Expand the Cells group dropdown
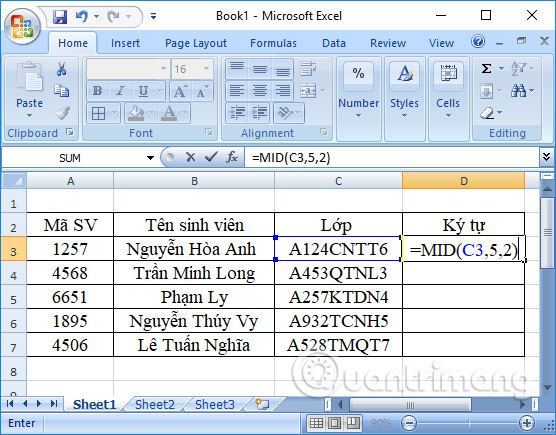Image resolution: width=556 pixels, height=435 pixels. (x=448, y=116)
